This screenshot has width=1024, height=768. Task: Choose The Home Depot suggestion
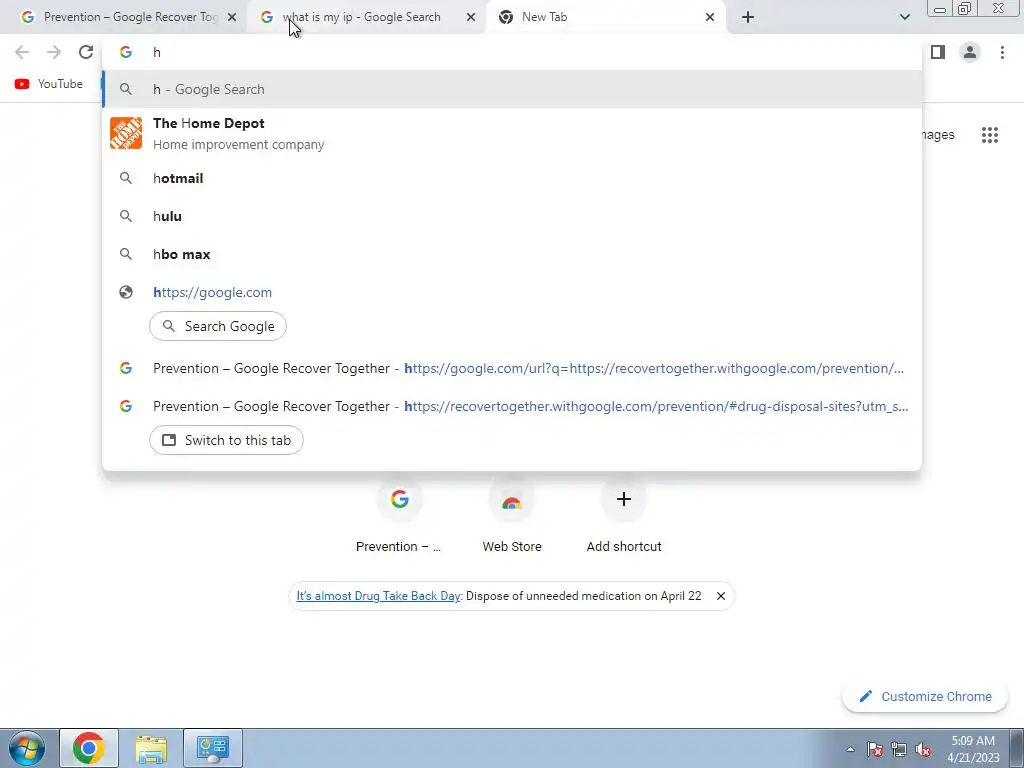[512, 134]
